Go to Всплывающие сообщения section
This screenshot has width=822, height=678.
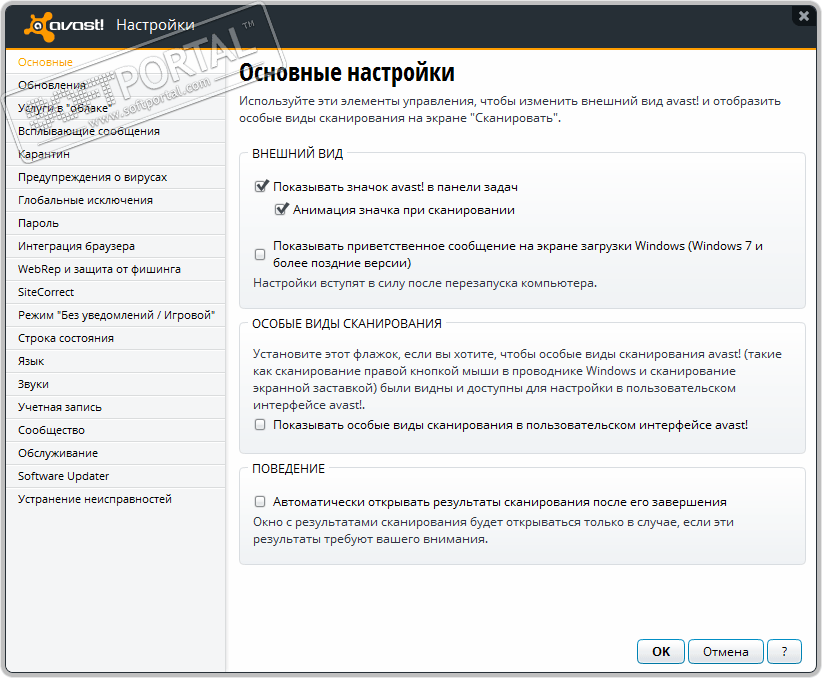116,131
